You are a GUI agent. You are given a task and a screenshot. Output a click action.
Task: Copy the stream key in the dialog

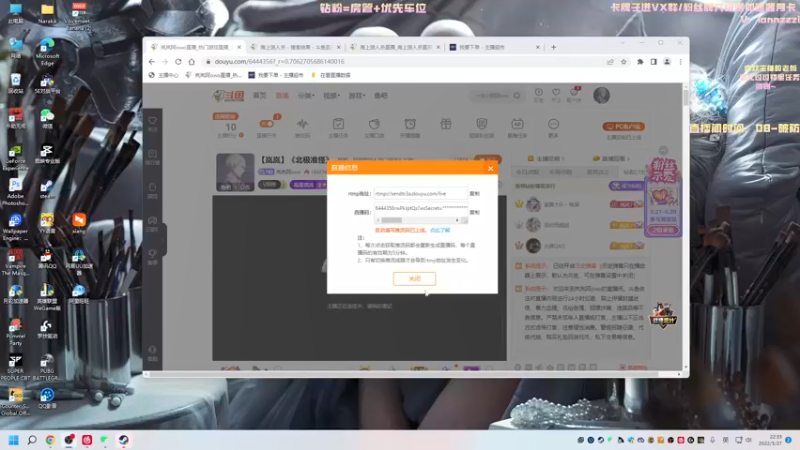point(474,212)
